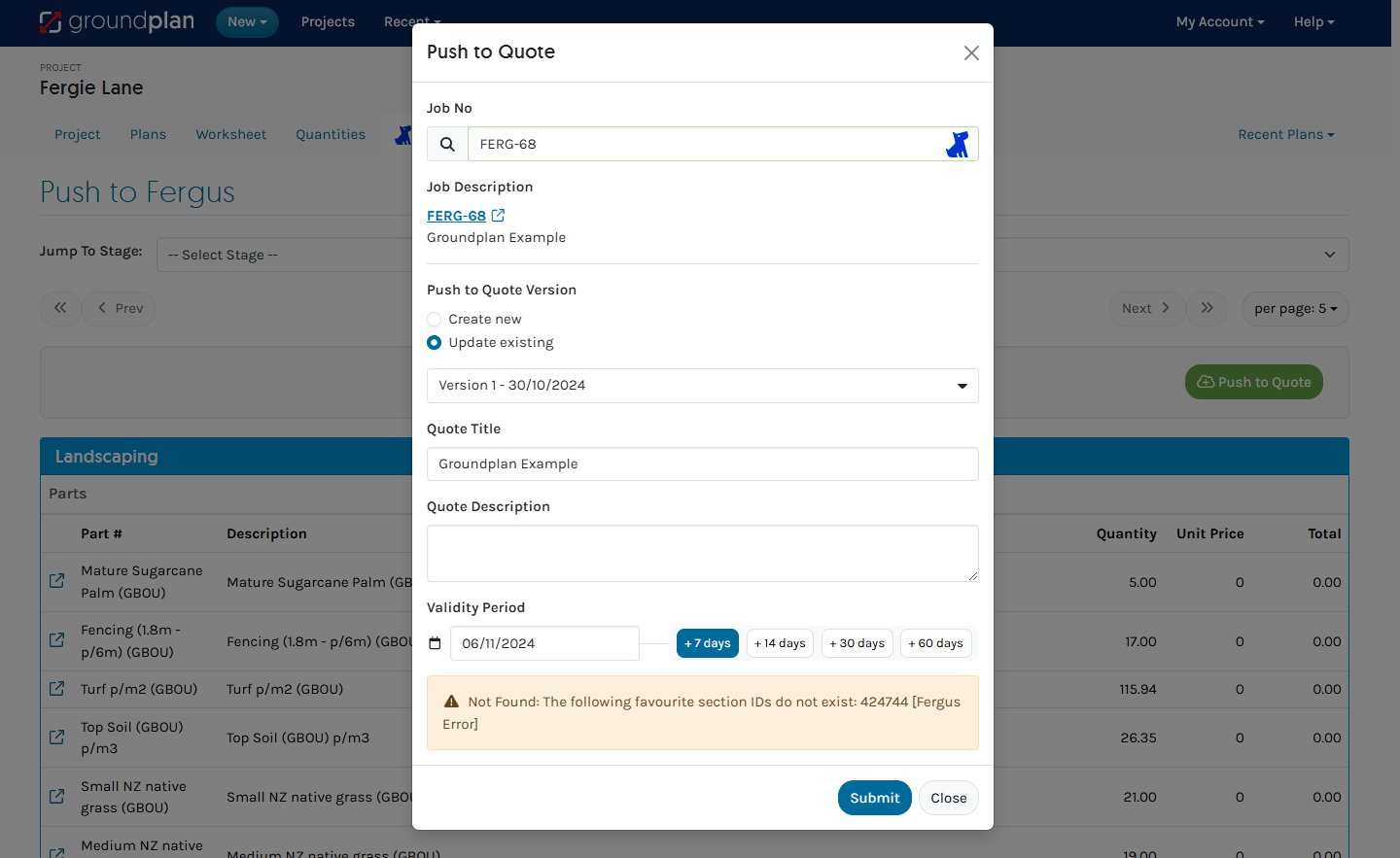
Task: Expand the My Account menu
Action: click(1220, 21)
